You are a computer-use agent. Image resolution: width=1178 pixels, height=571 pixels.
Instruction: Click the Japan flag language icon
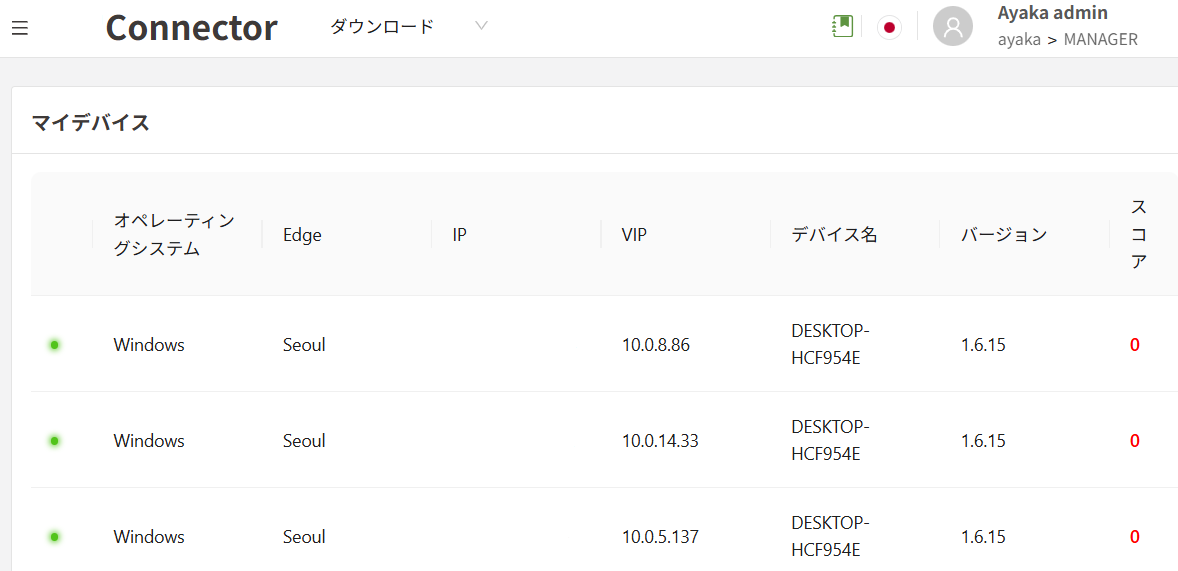click(889, 28)
